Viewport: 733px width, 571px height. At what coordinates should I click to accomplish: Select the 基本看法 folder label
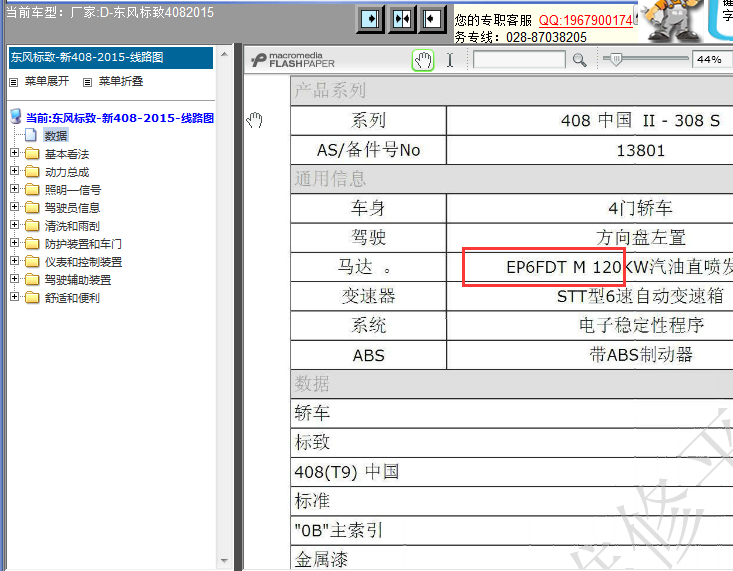(67, 154)
